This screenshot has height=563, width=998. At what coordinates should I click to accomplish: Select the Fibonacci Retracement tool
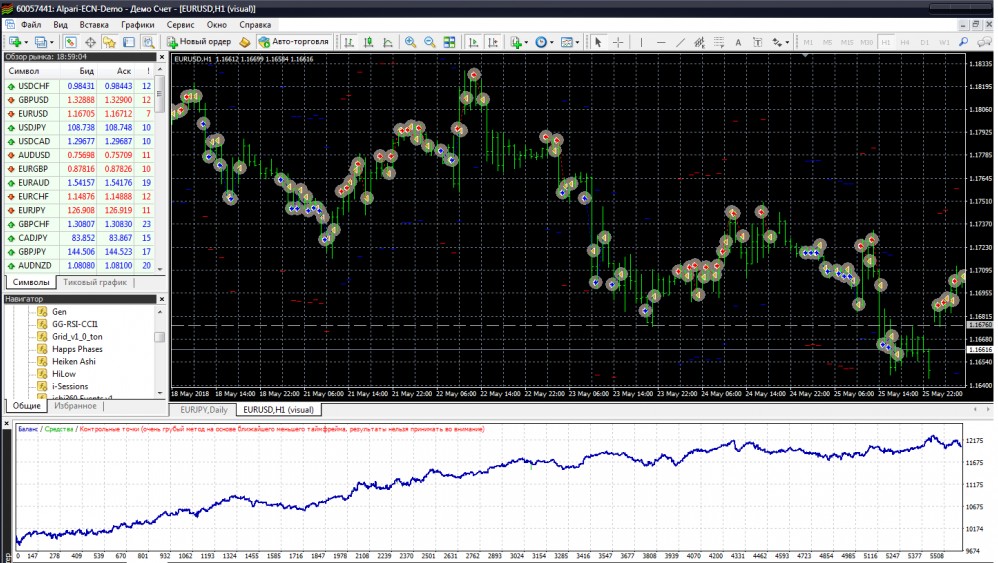(x=719, y=42)
